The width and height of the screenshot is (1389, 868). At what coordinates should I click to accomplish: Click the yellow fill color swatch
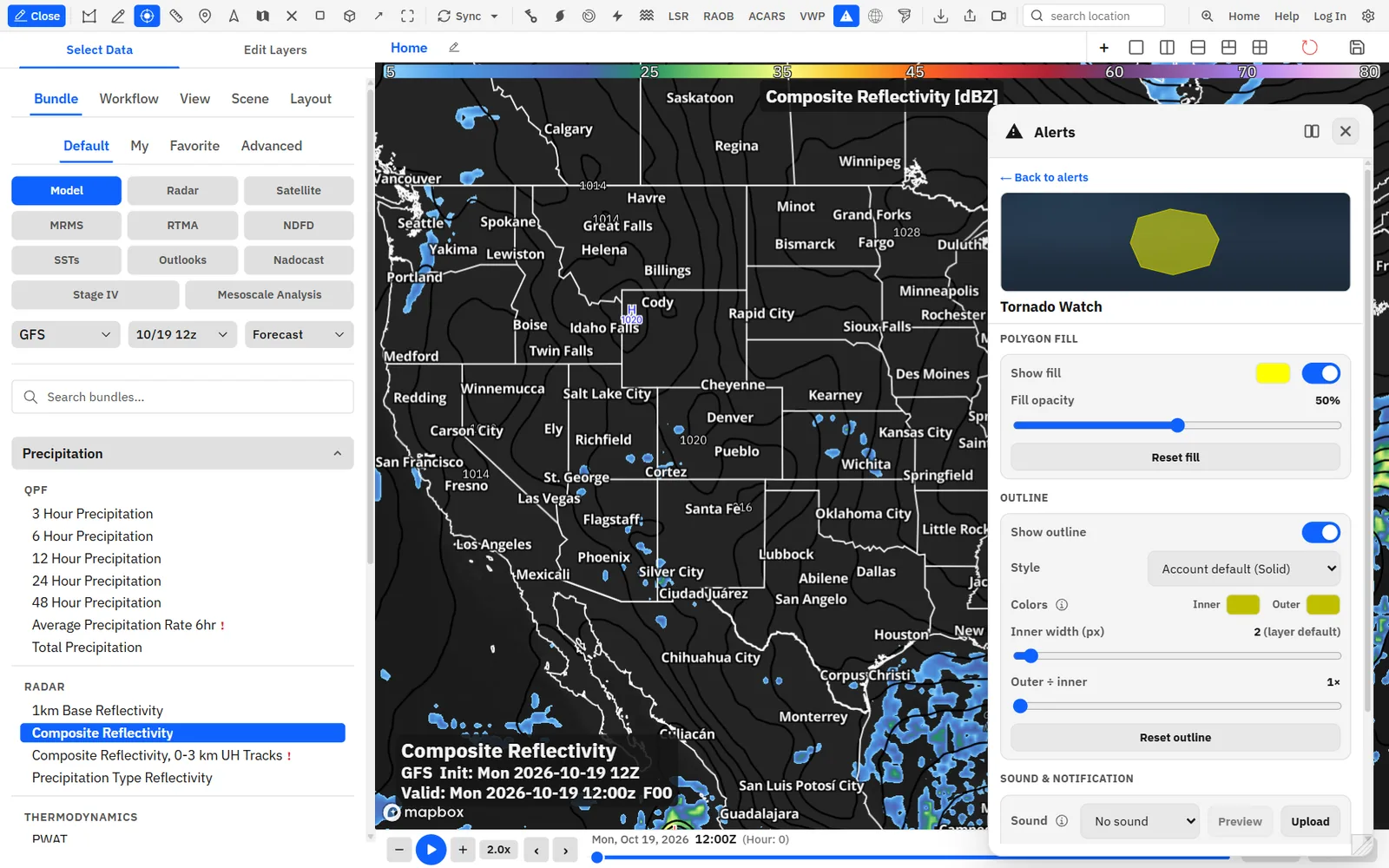[x=1273, y=373]
